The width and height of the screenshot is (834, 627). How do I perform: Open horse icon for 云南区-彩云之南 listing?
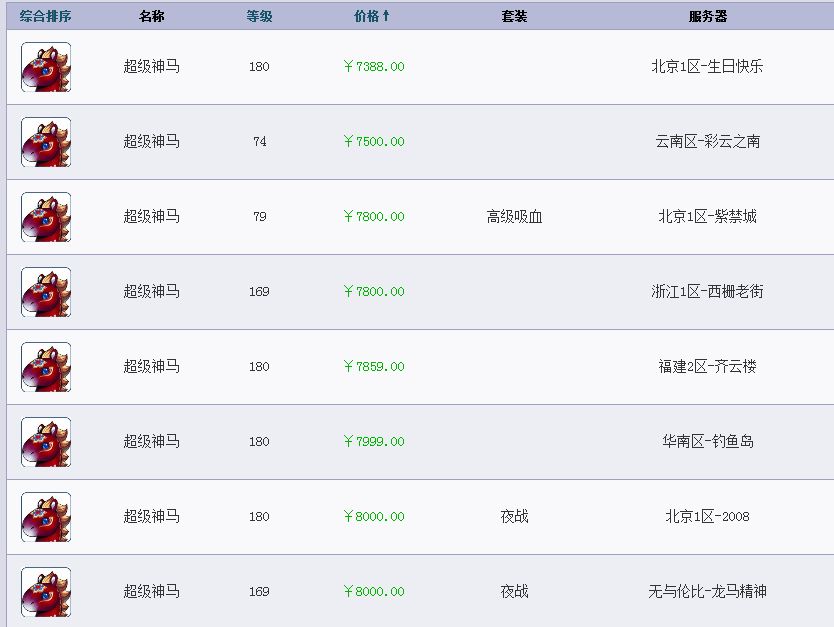(46, 142)
